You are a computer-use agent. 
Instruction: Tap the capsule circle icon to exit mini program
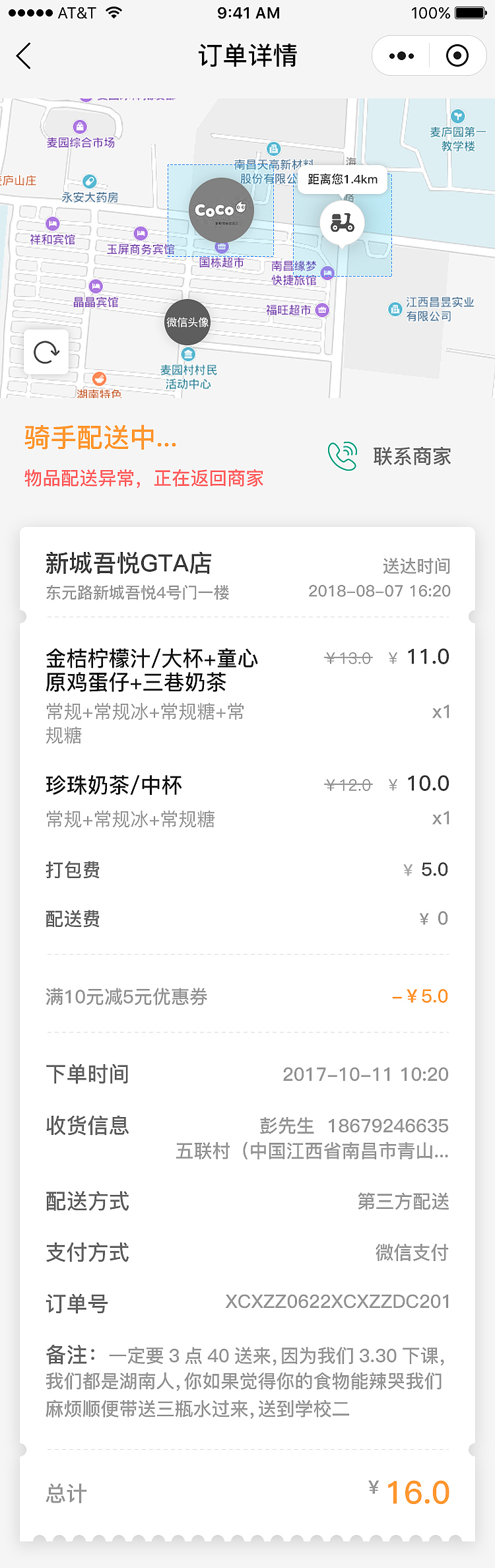457,55
